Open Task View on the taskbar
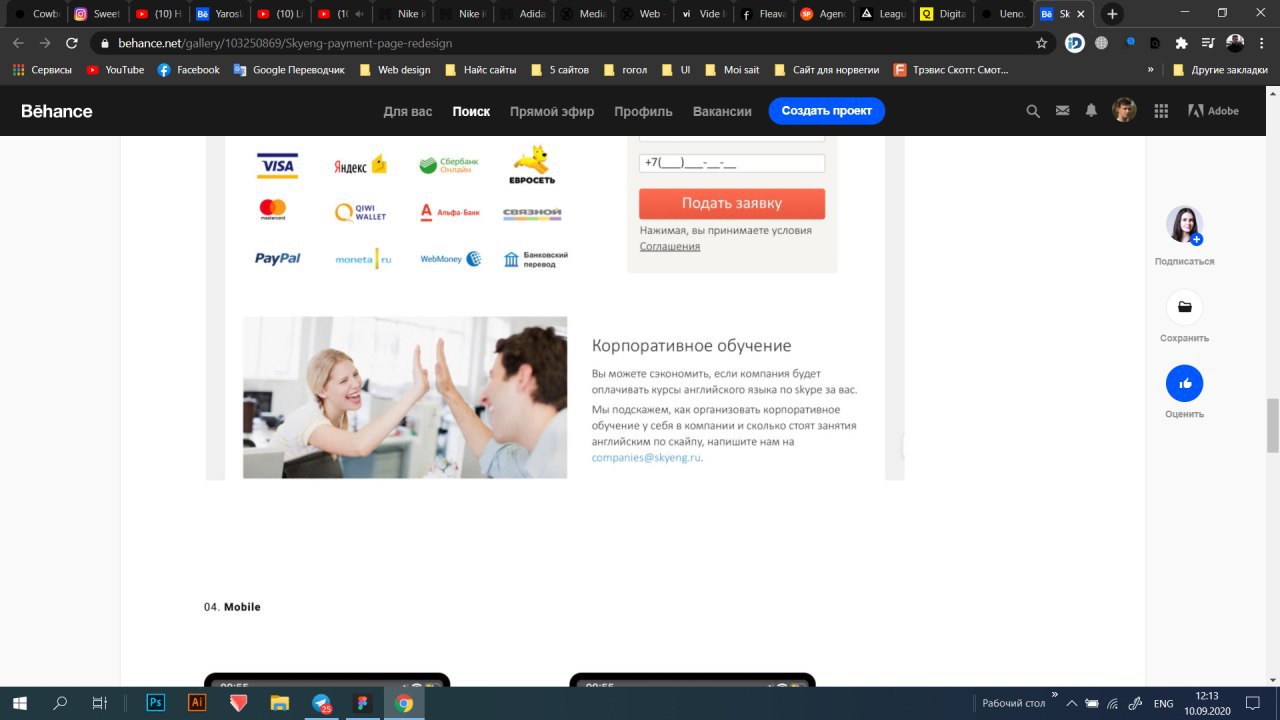This screenshot has height=720, width=1280. point(99,703)
